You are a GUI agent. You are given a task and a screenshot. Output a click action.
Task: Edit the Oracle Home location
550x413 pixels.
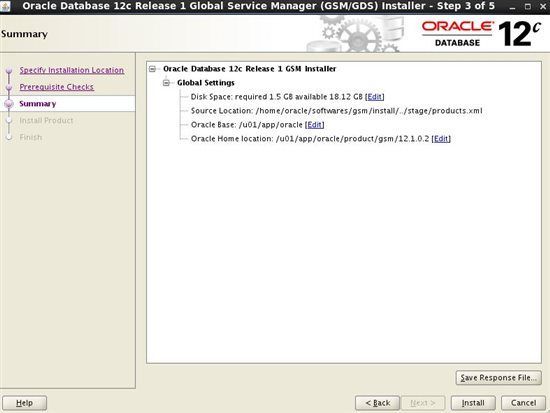point(441,139)
